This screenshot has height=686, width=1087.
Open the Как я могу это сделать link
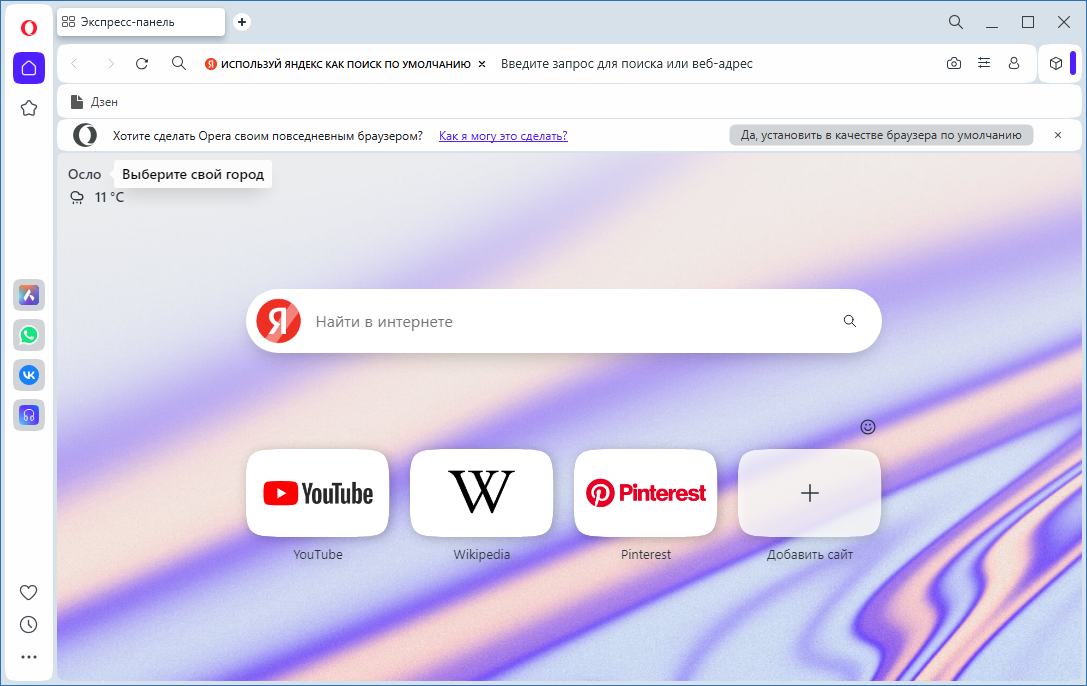(x=503, y=136)
